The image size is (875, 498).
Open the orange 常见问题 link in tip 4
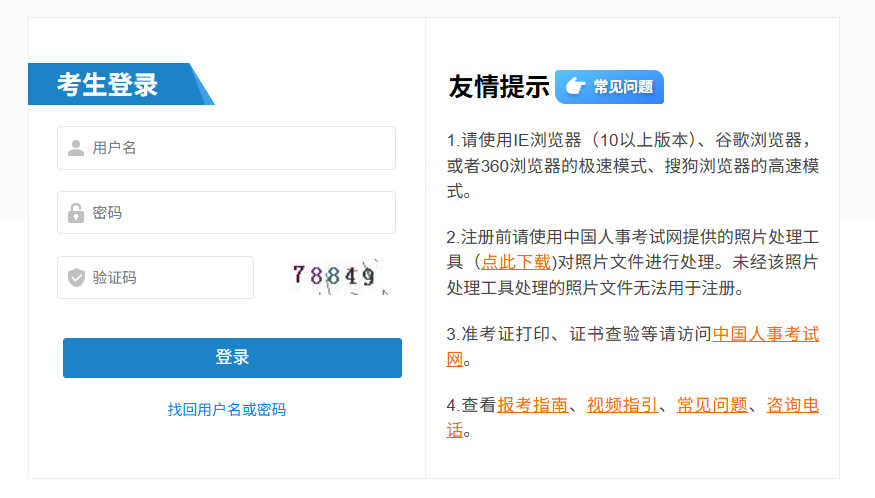tap(712, 405)
